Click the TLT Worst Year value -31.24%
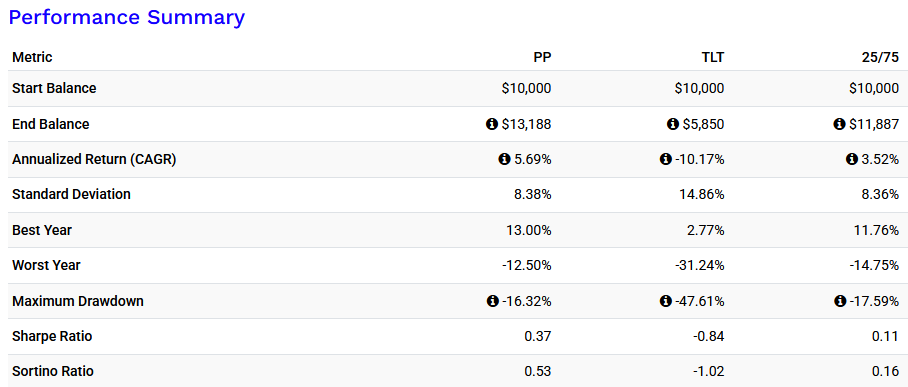 [x=699, y=265]
